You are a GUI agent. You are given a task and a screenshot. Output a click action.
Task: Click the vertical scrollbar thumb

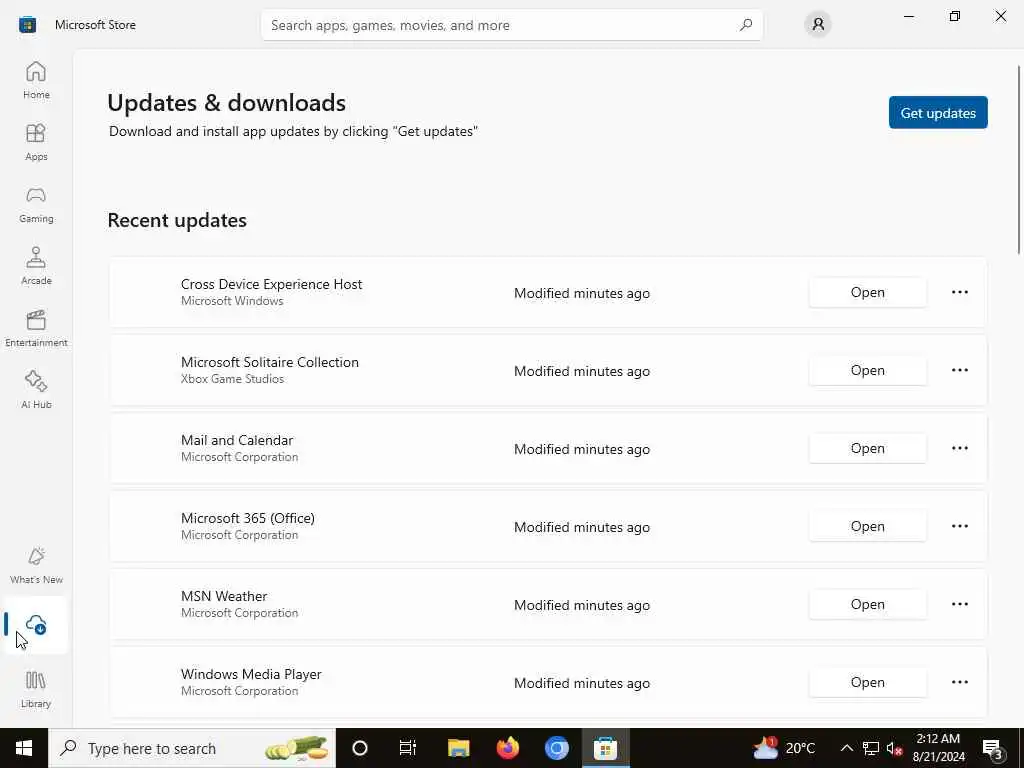click(x=1019, y=159)
